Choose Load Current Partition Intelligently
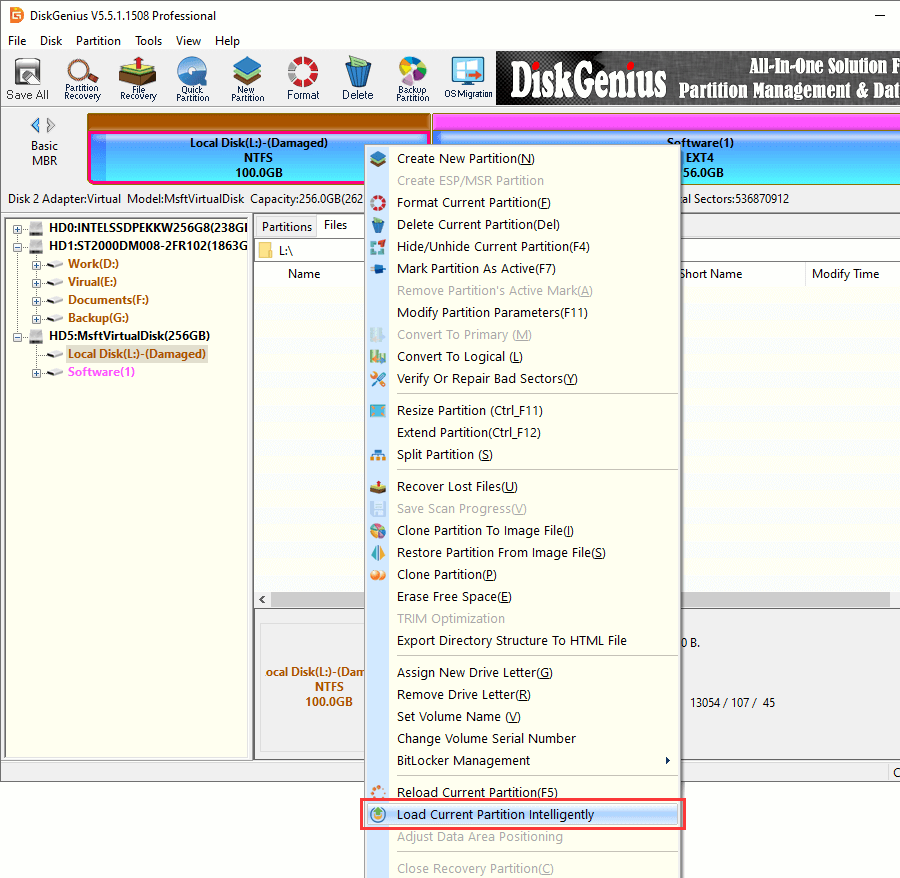 click(x=522, y=814)
